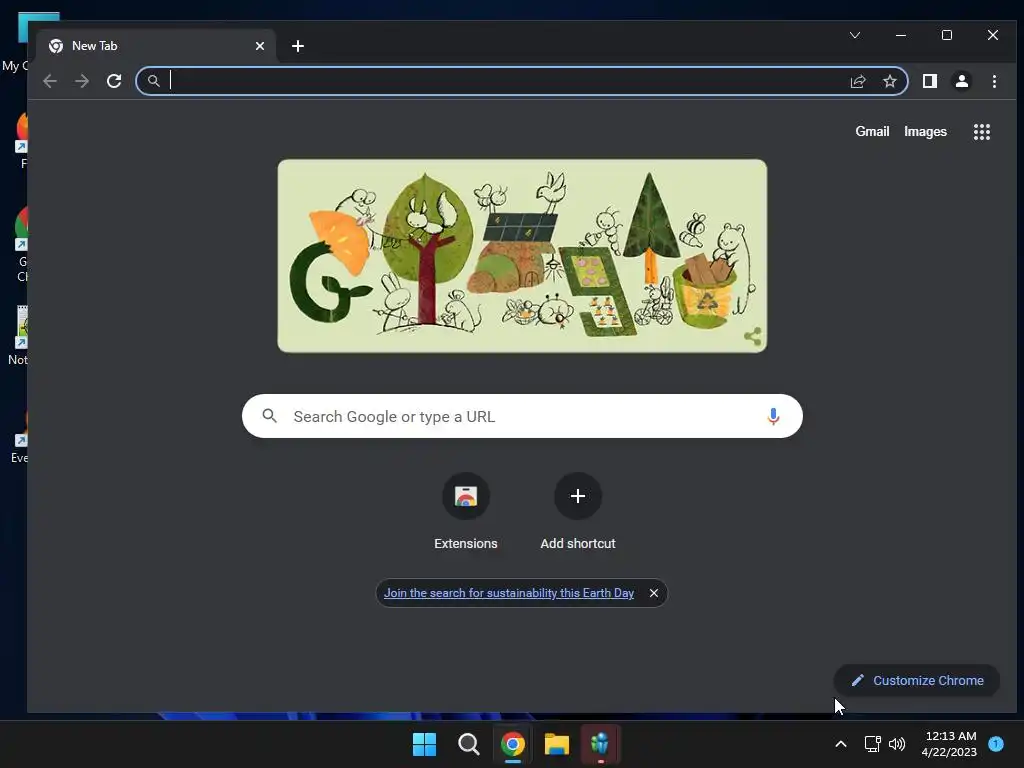Open the Windows Start menu
Screen dimensions: 1024x768
[424, 744]
